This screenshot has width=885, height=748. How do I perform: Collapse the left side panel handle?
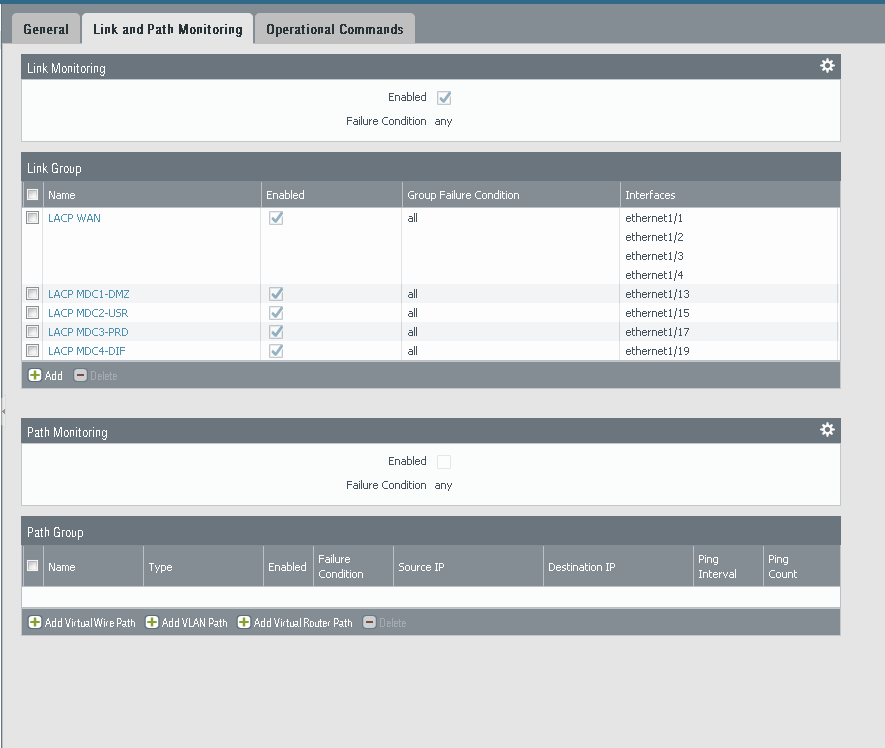[x=3, y=410]
